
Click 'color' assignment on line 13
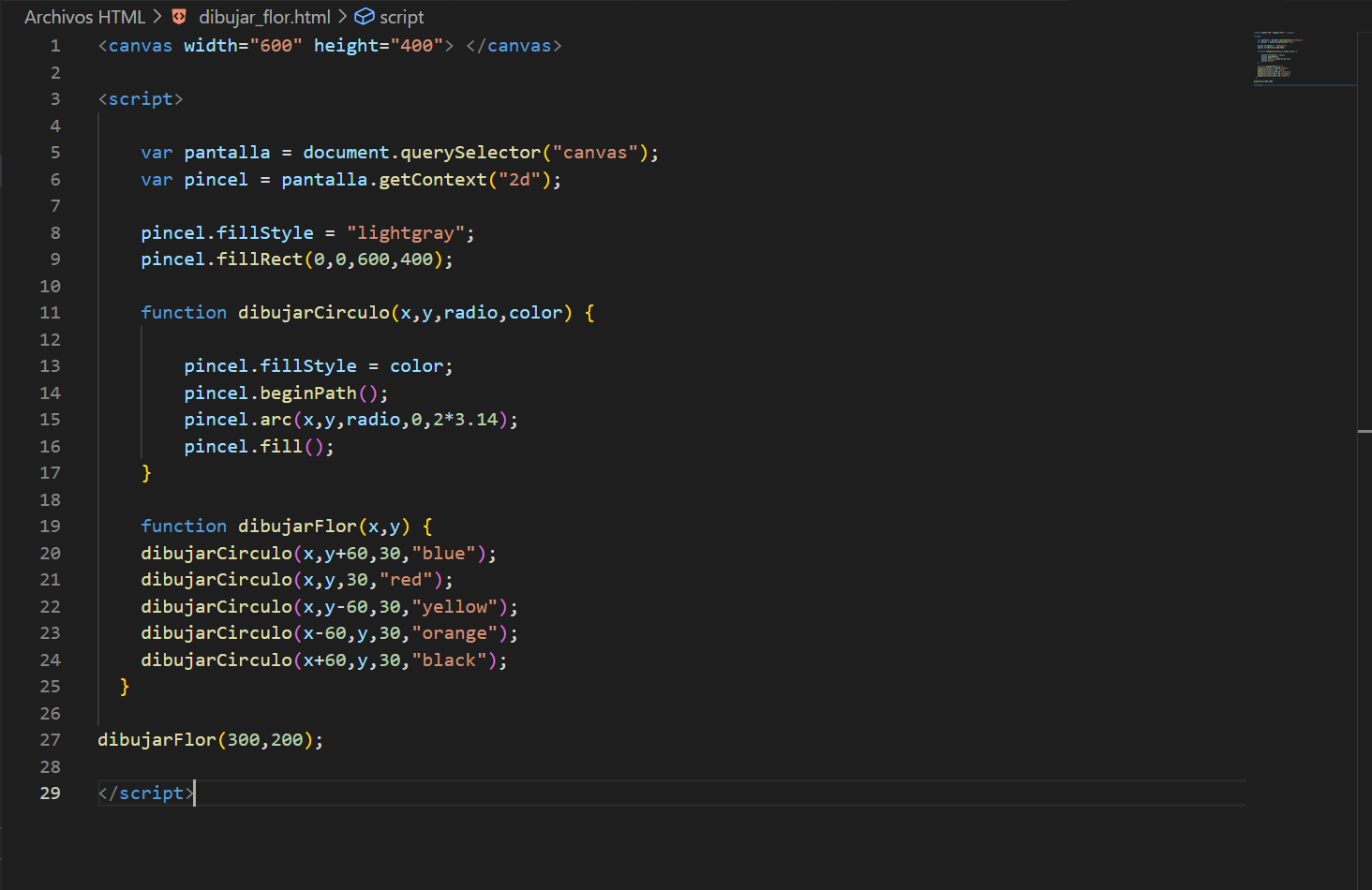point(416,366)
